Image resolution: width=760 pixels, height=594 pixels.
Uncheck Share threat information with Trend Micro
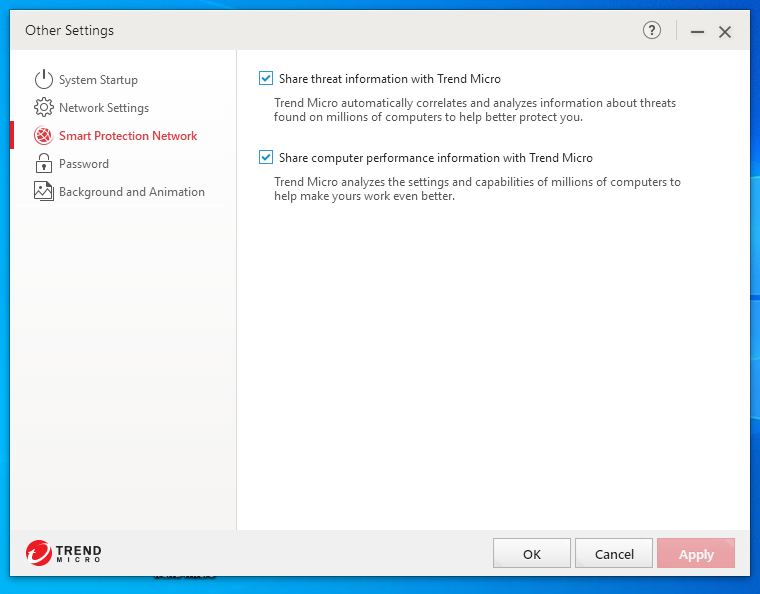coord(266,78)
